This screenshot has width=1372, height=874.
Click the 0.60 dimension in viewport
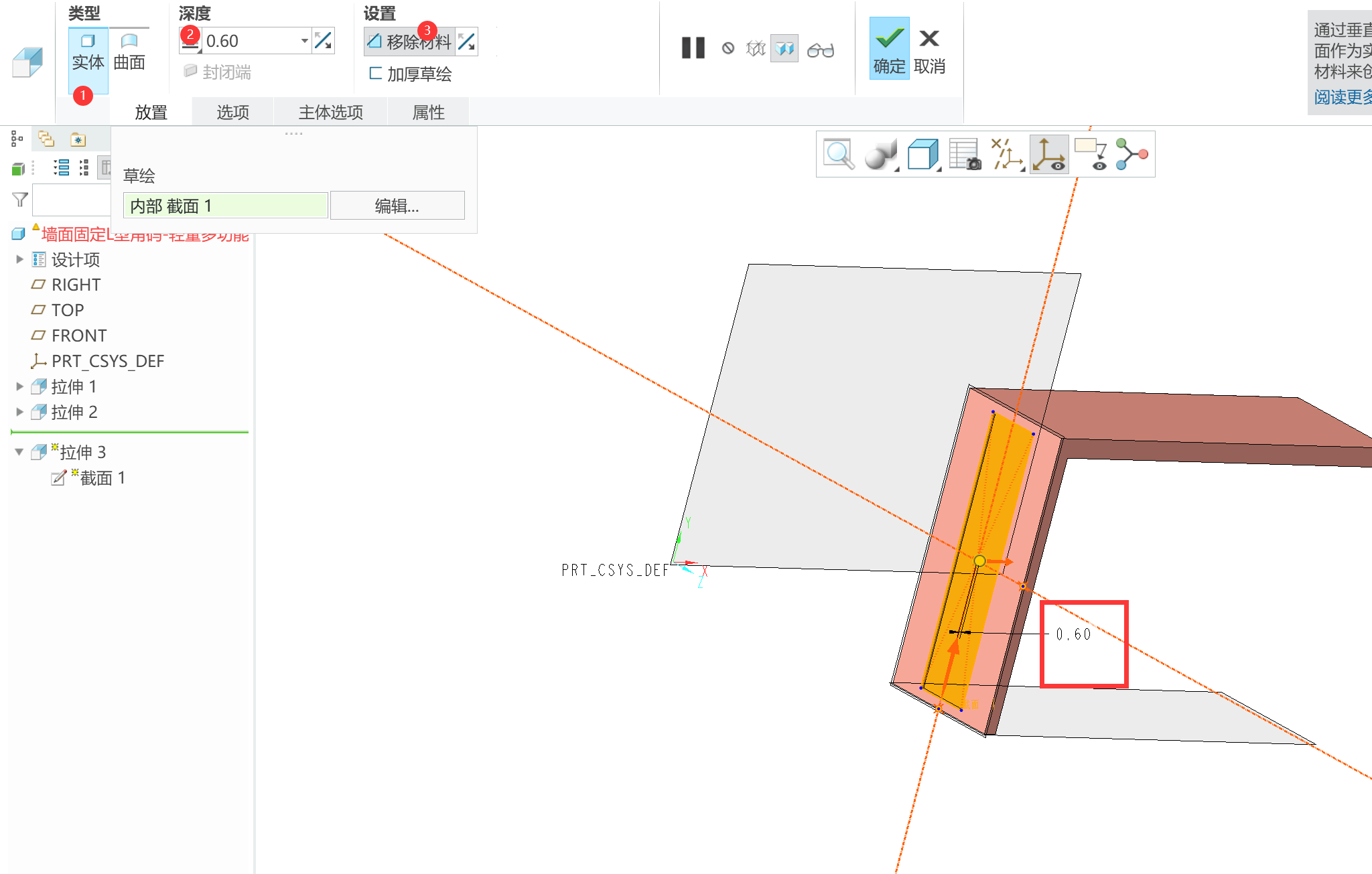[1073, 634]
